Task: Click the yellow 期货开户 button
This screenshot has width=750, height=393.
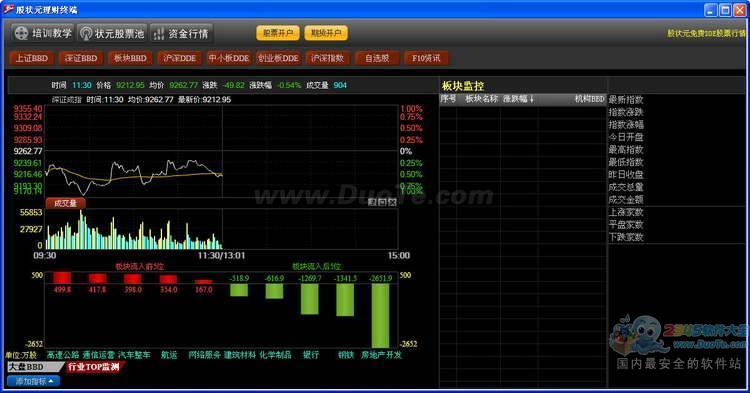Action: pyautogui.click(x=326, y=33)
